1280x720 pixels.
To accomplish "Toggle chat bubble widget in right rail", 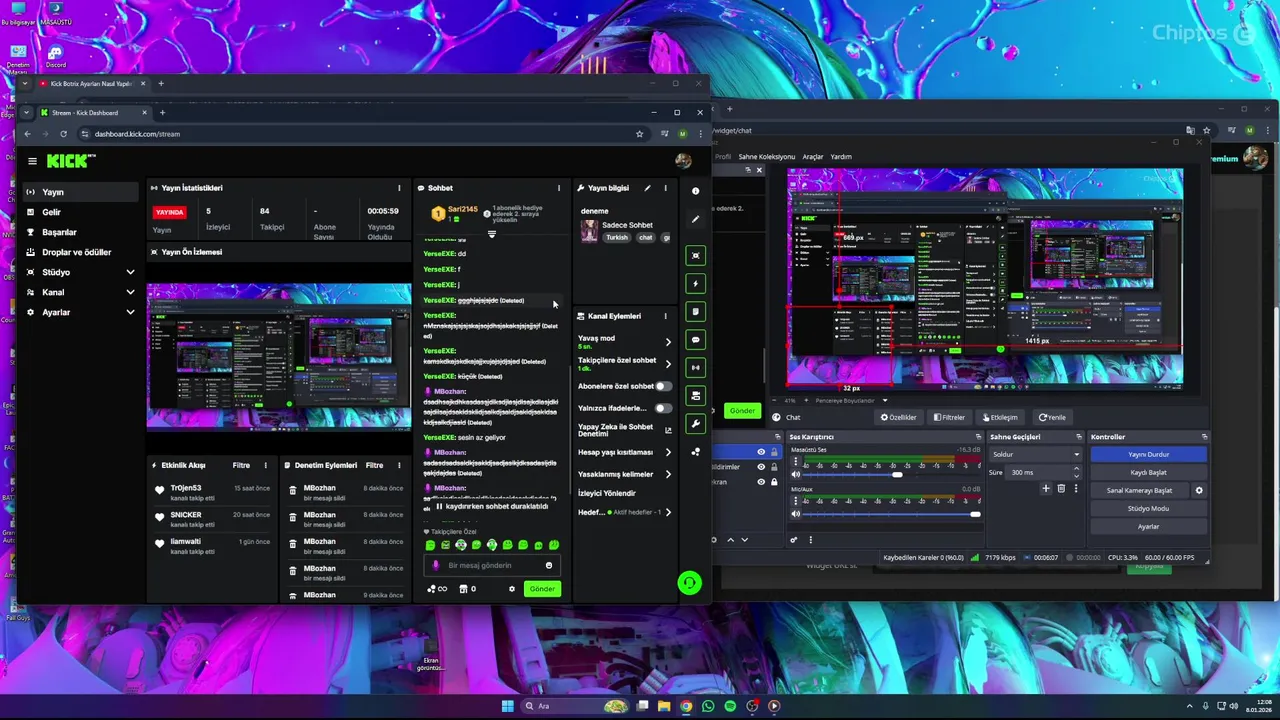I will tap(696, 339).
